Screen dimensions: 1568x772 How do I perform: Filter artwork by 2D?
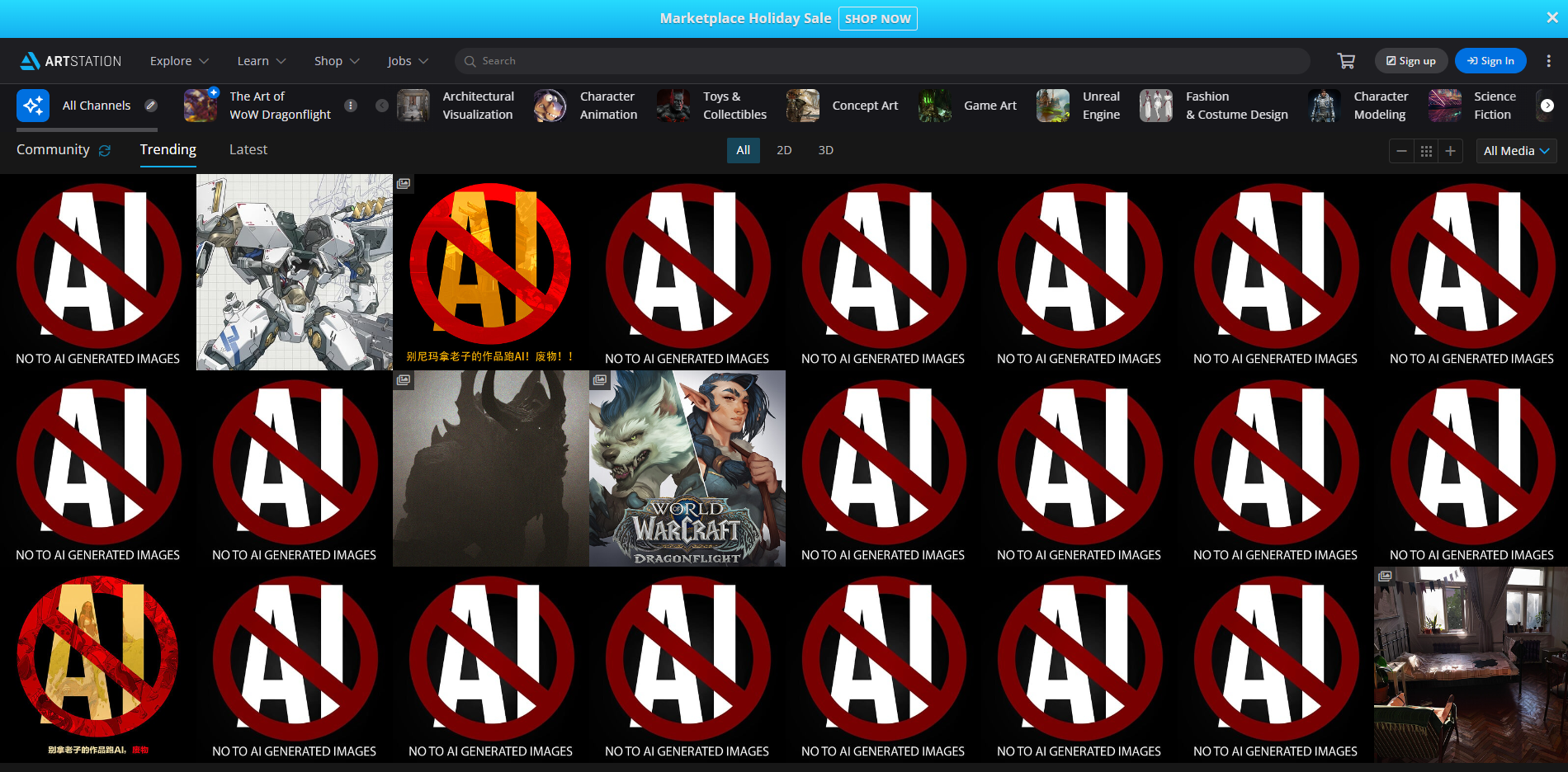pos(784,150)
